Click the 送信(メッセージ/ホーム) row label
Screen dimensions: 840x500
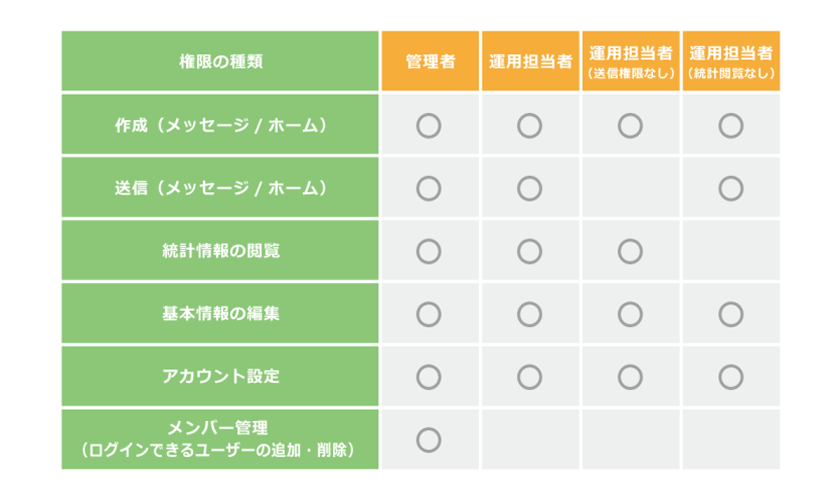[220, 187]
